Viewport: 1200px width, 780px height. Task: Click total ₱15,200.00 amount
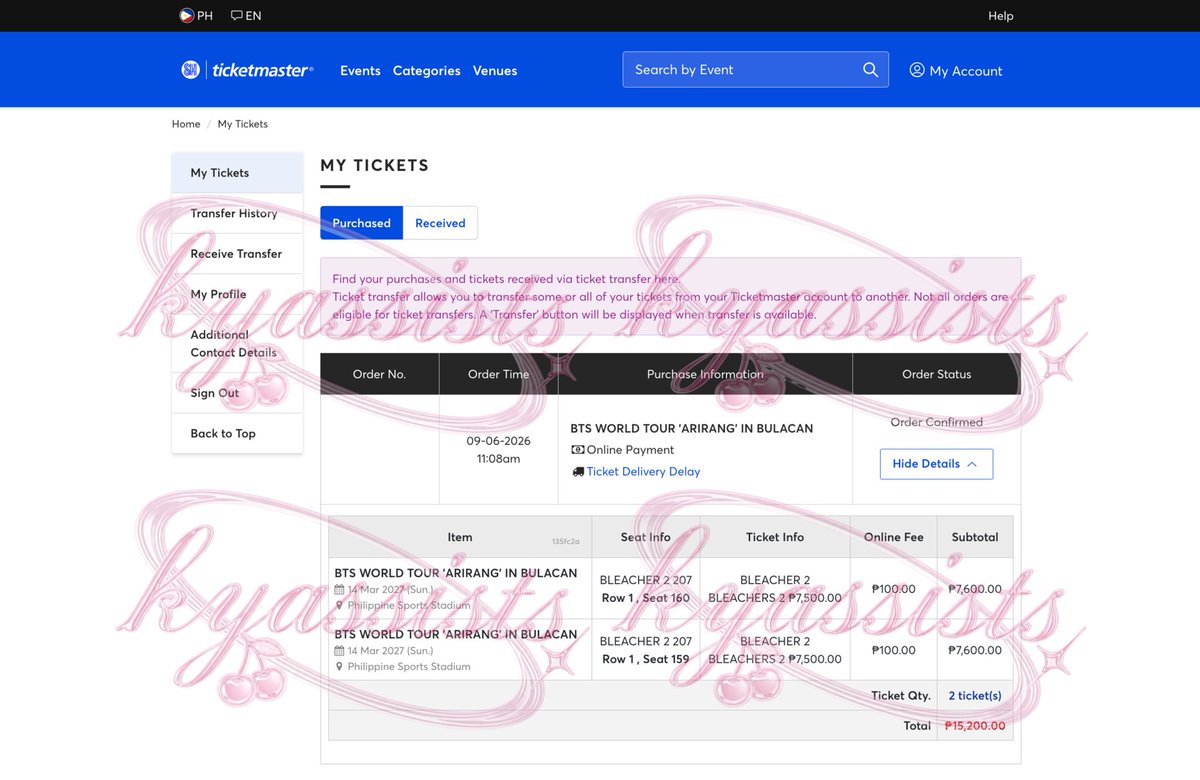(x=975, y=726)
